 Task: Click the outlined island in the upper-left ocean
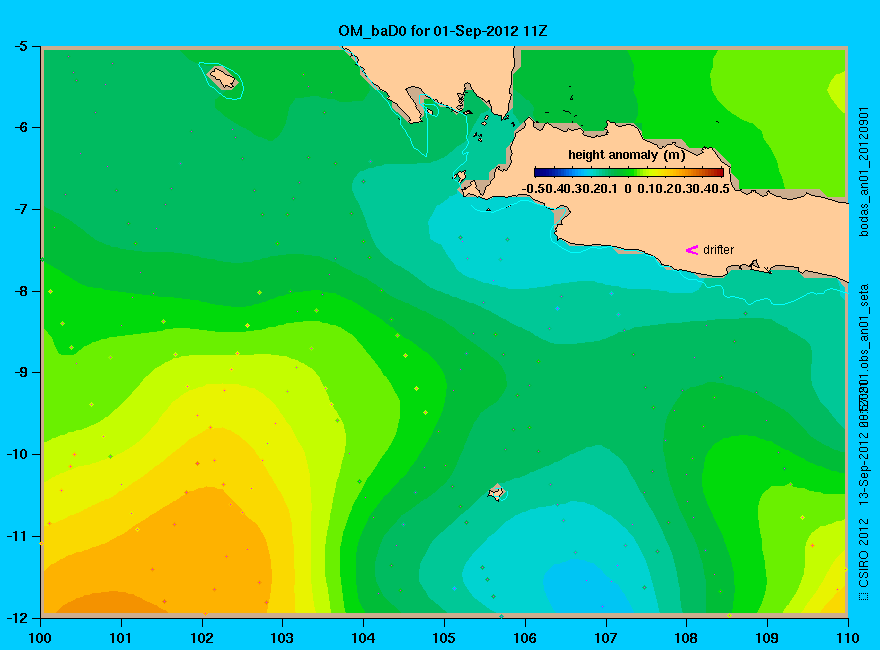click(x=223, y=77)
